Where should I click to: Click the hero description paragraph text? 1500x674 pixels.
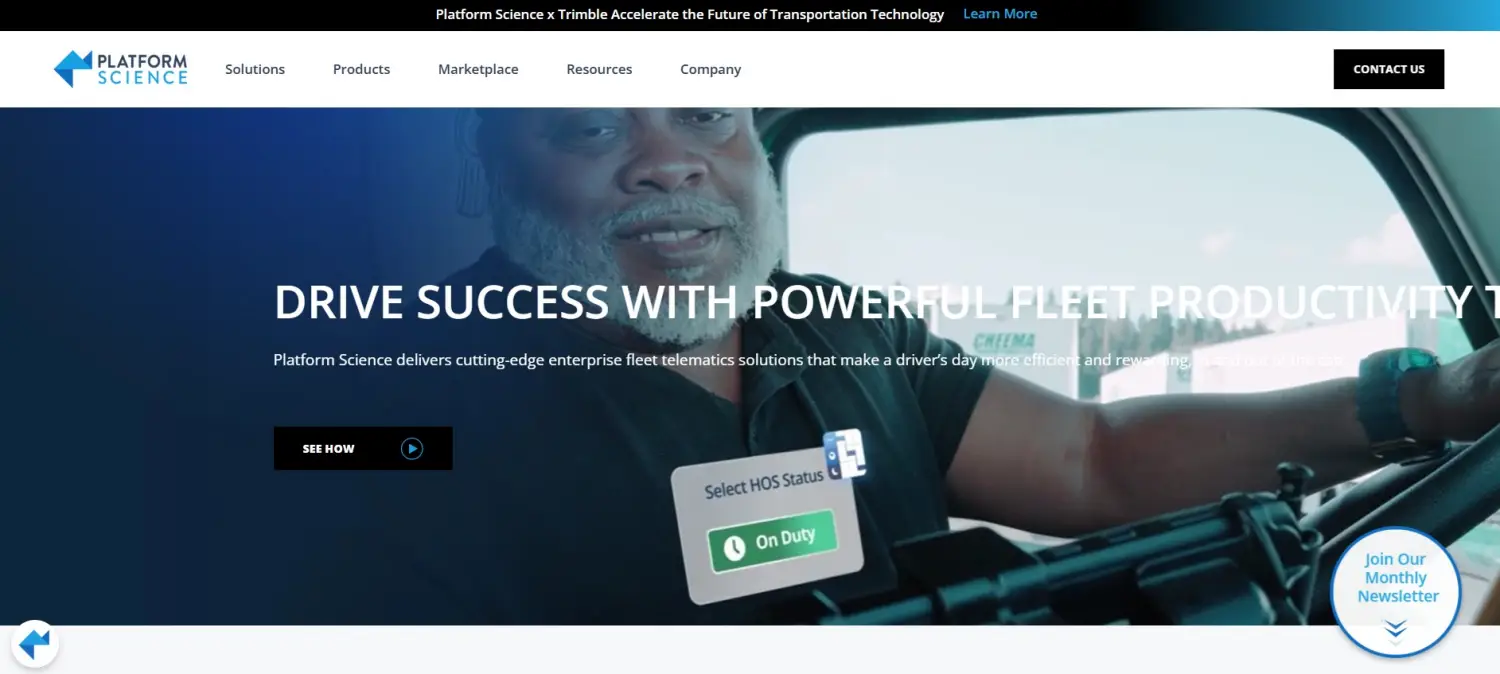point(808,360)
